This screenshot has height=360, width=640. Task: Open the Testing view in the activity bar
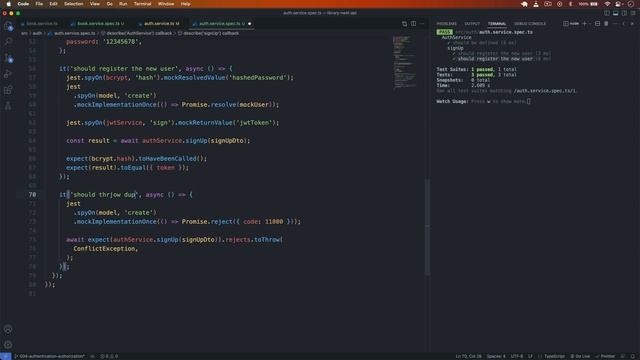(8, 106)
